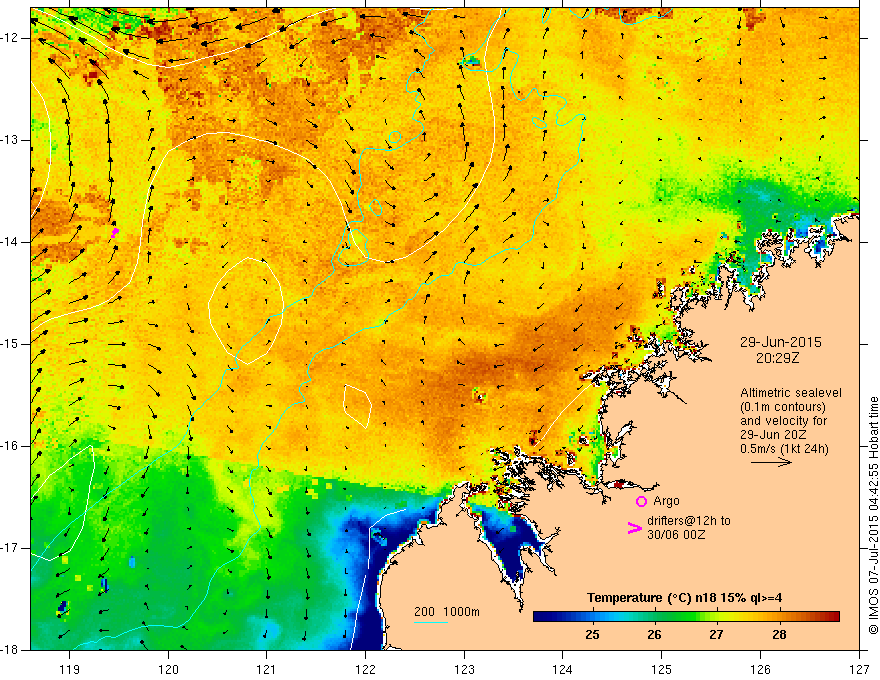
Task: Click the cyan bathymetry legend line under 200
Action: point(431,622)
